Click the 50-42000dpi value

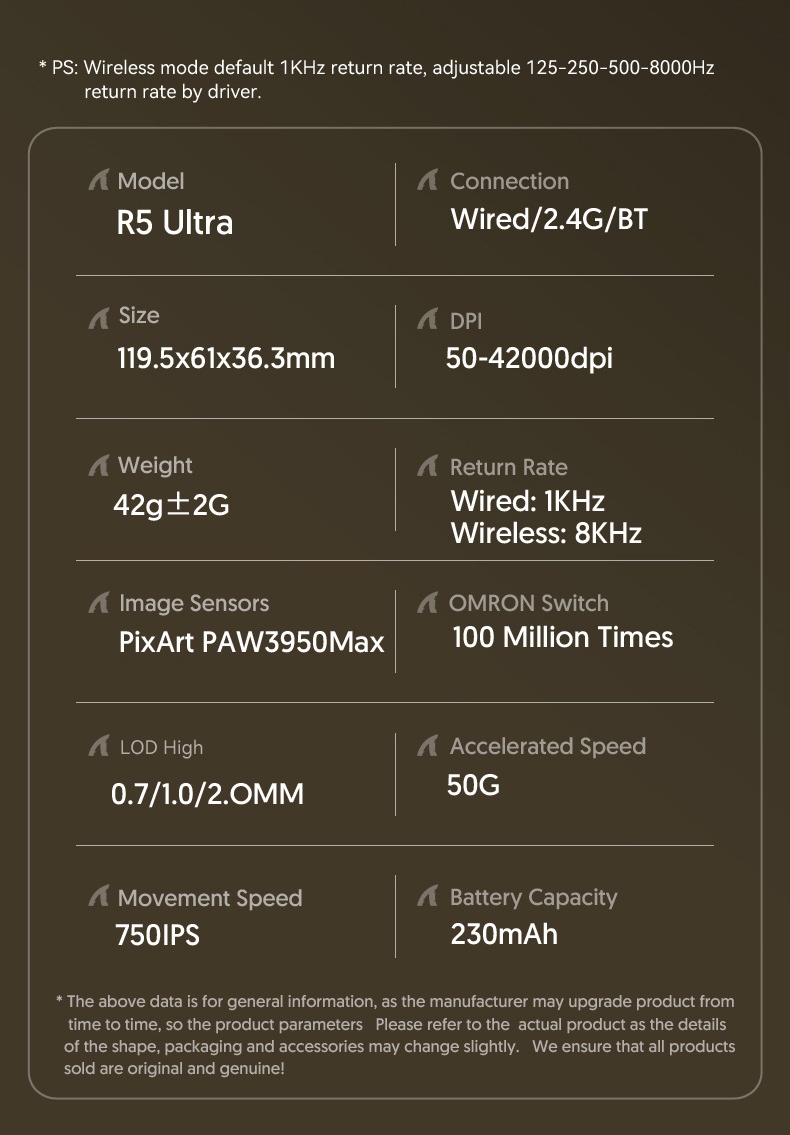tap(529, 358)
